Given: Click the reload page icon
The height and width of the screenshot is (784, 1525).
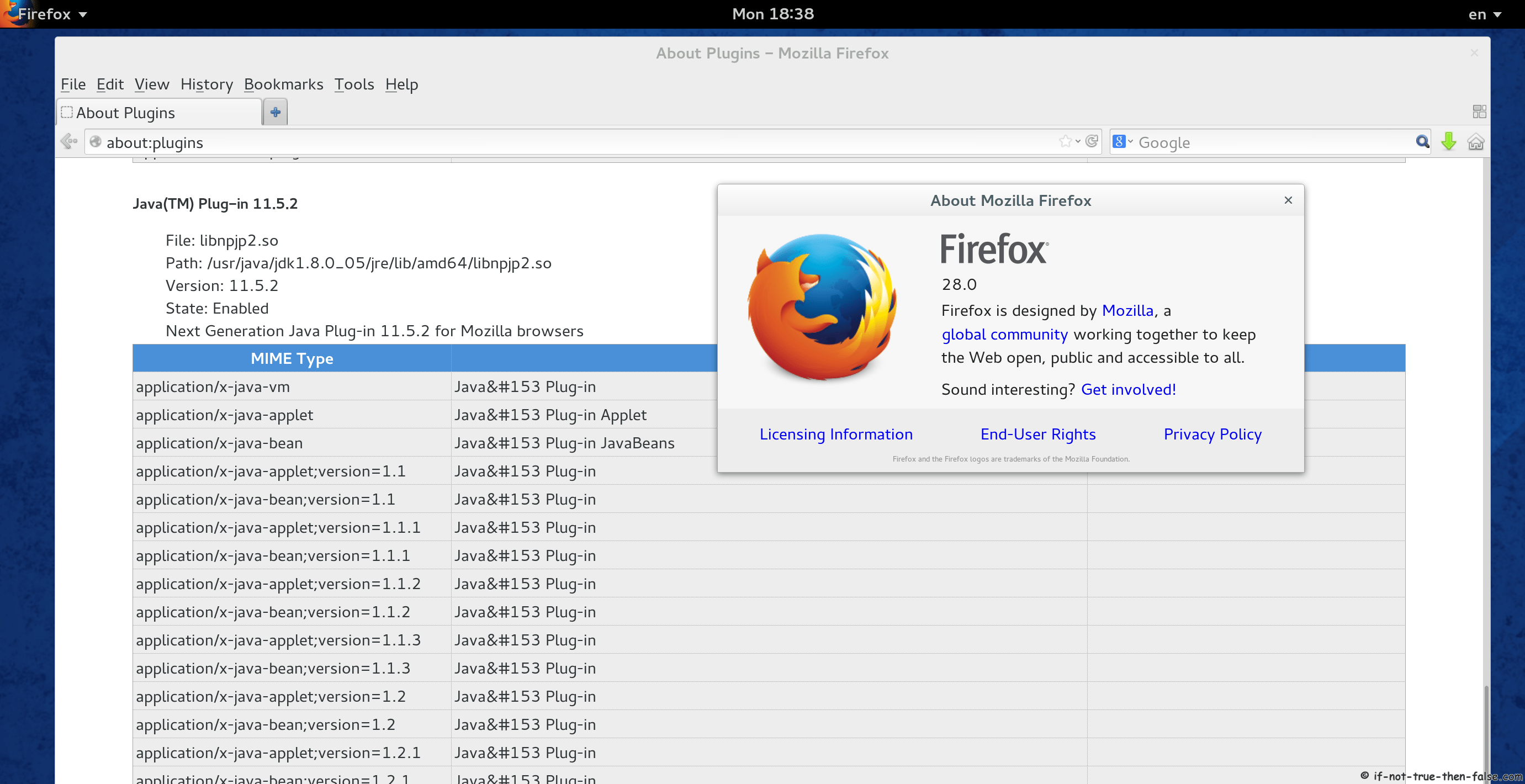Looking at the screenshot, I should pos(1092,141).
